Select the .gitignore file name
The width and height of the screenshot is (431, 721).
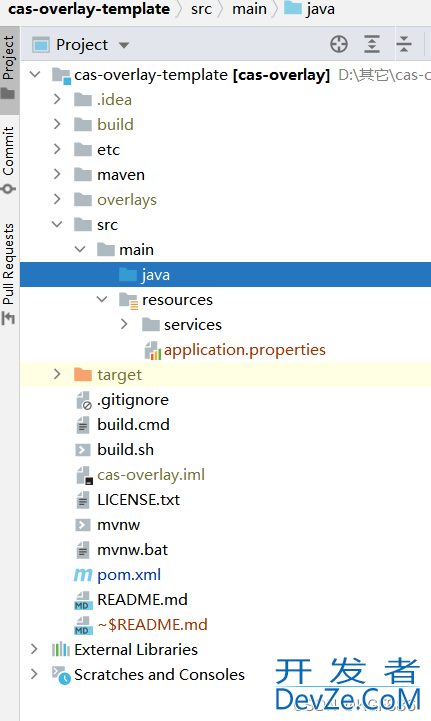[x=133, y=400]
